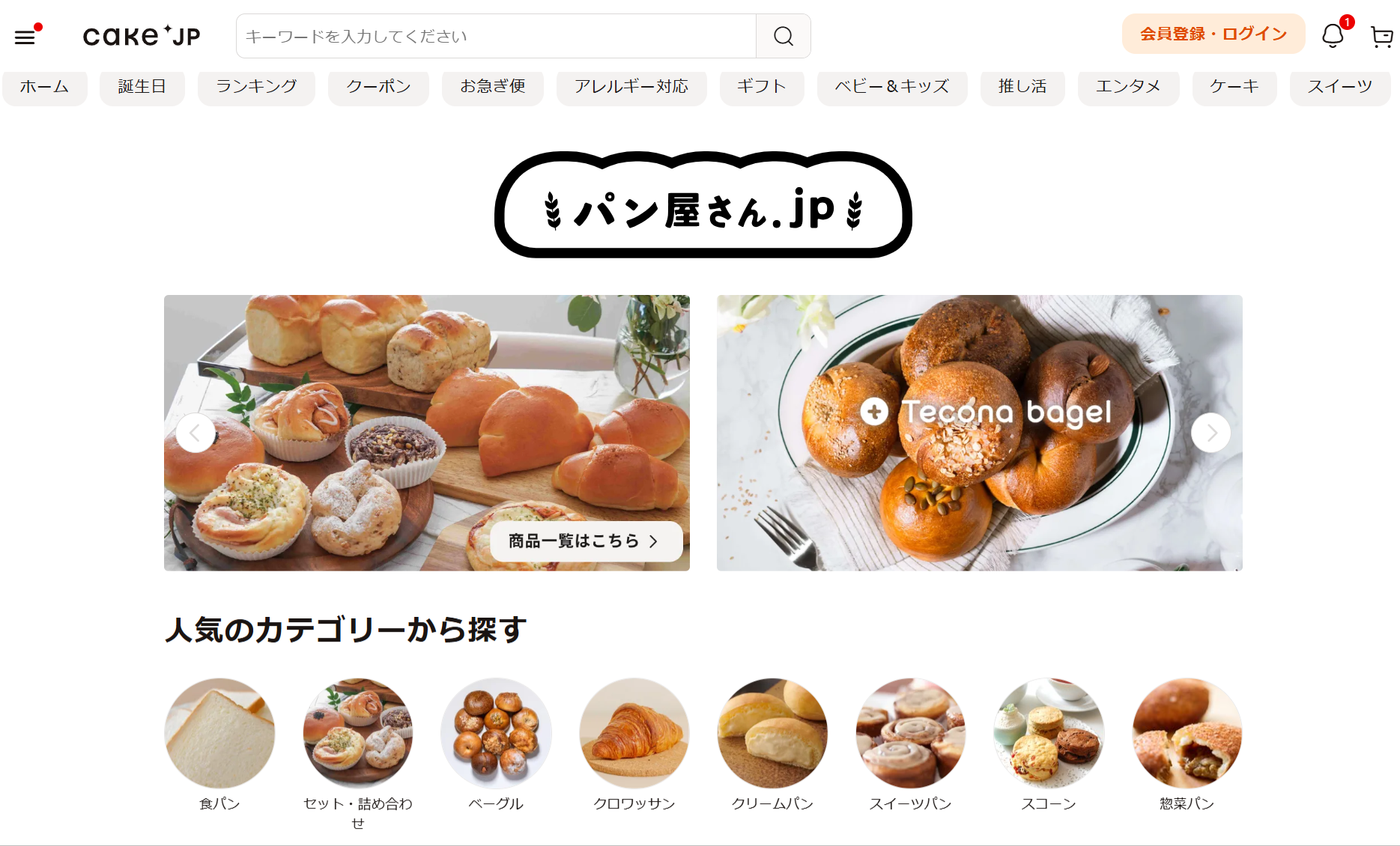Open the Tecona bagel banner
The image size is (1400, 846).
click(x=979, y=433)
